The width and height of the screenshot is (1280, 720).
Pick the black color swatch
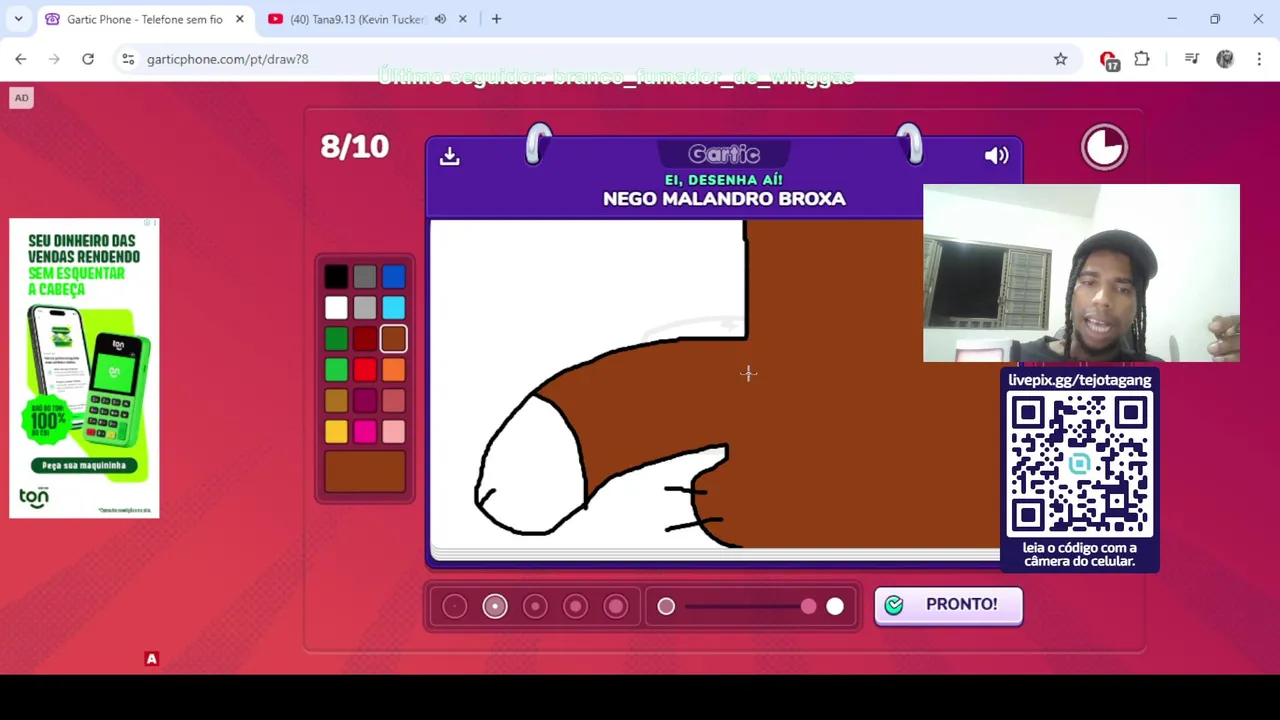point(336,277)
